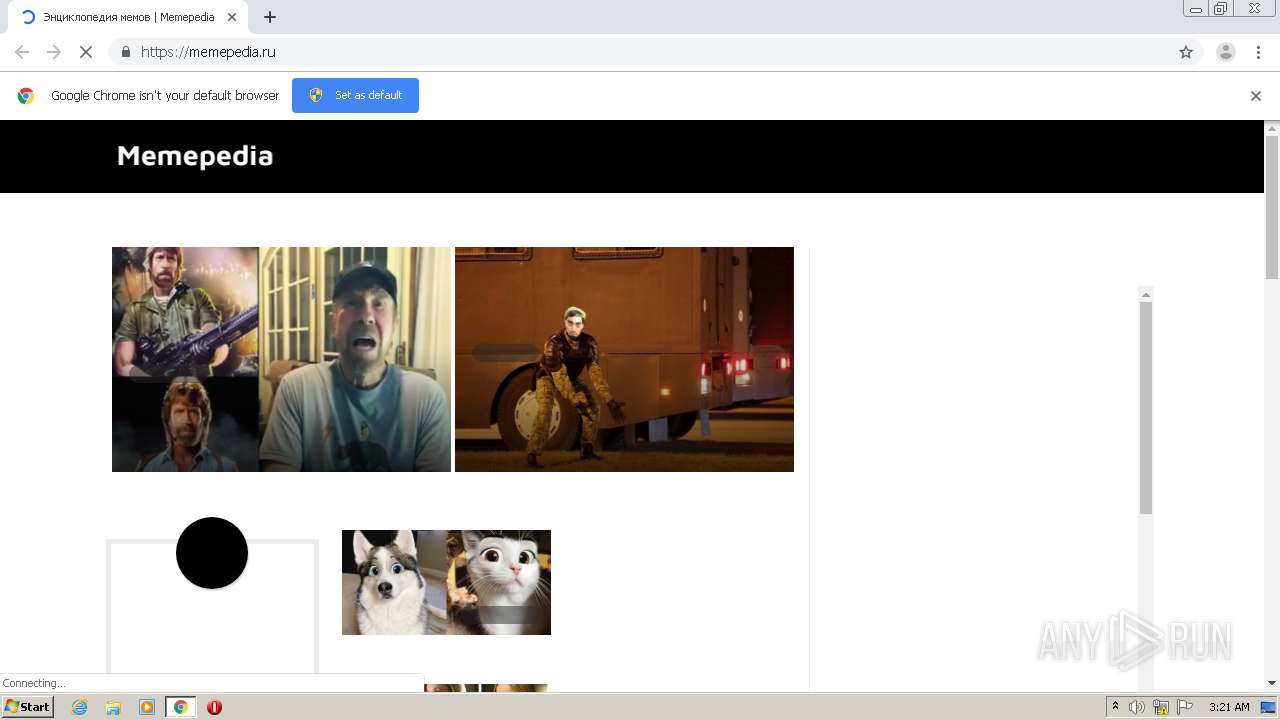
Task: Go forward to next page
Action: point(54,52)
